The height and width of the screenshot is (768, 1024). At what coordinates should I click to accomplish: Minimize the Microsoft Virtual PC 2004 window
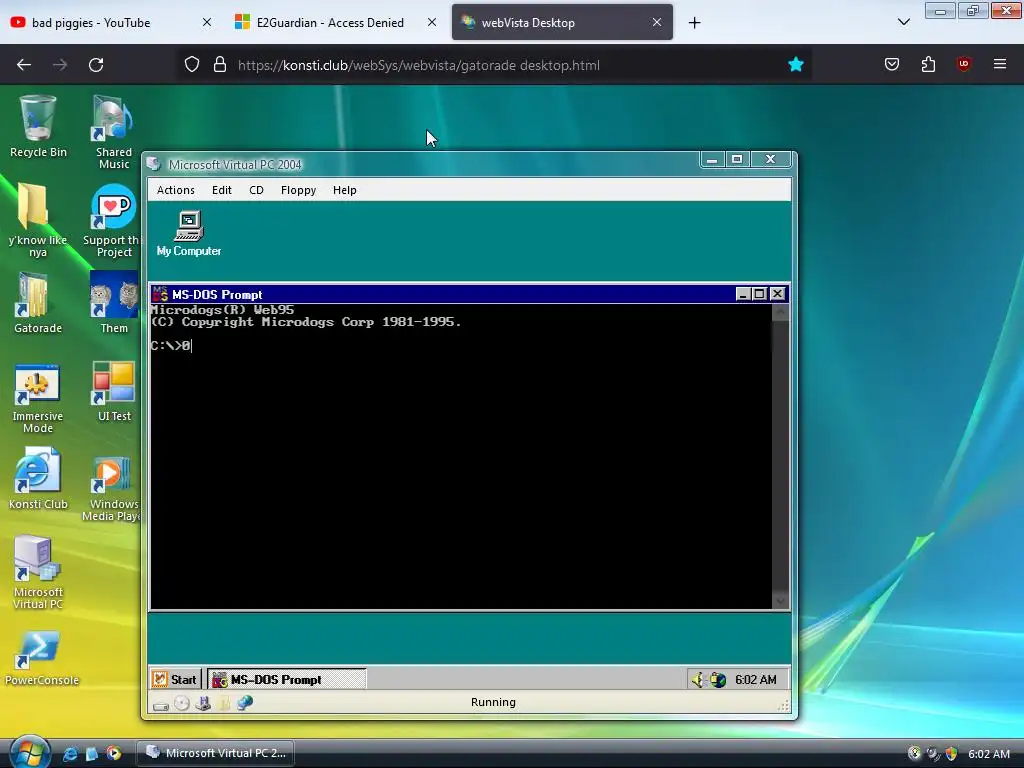click(x=712, y=159)
